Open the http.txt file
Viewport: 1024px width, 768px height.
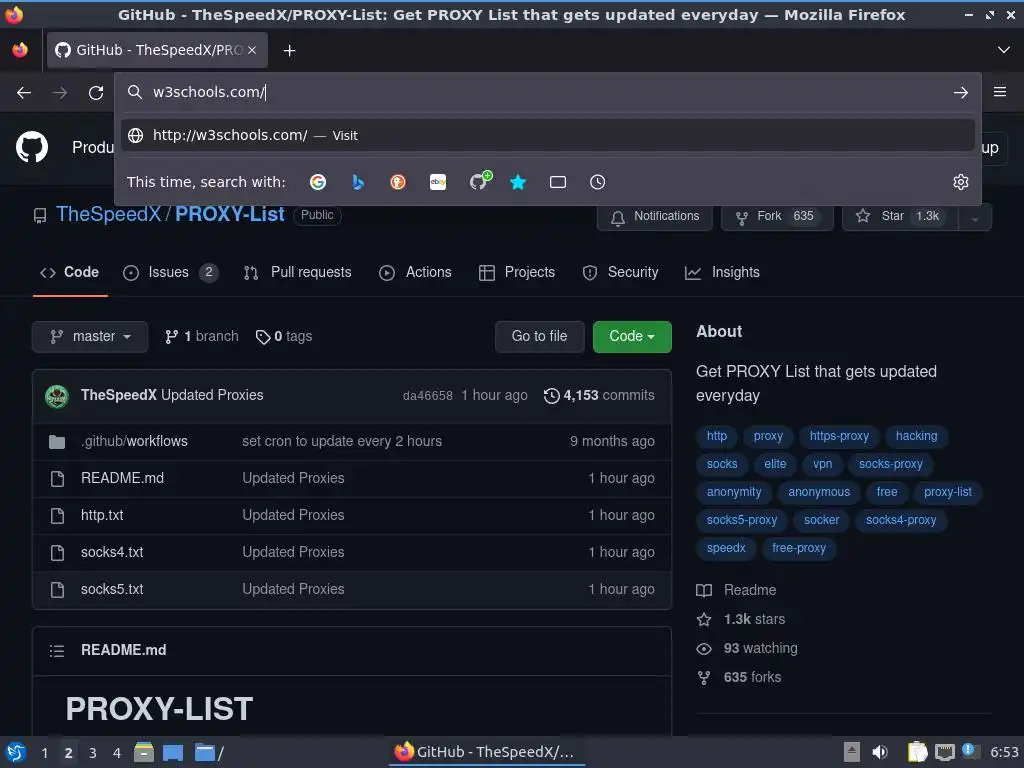pos(102,515)
